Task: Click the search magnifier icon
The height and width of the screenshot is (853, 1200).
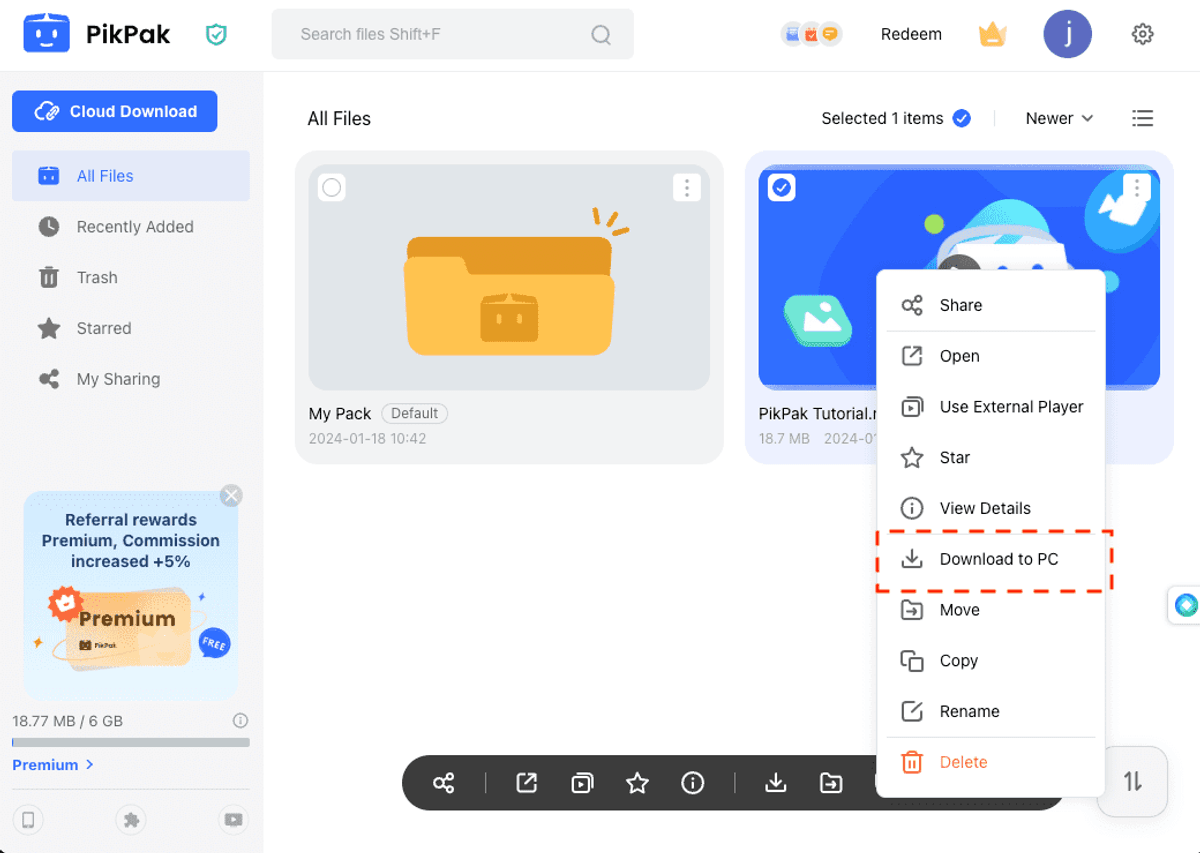Action: [x=601, y=35]
